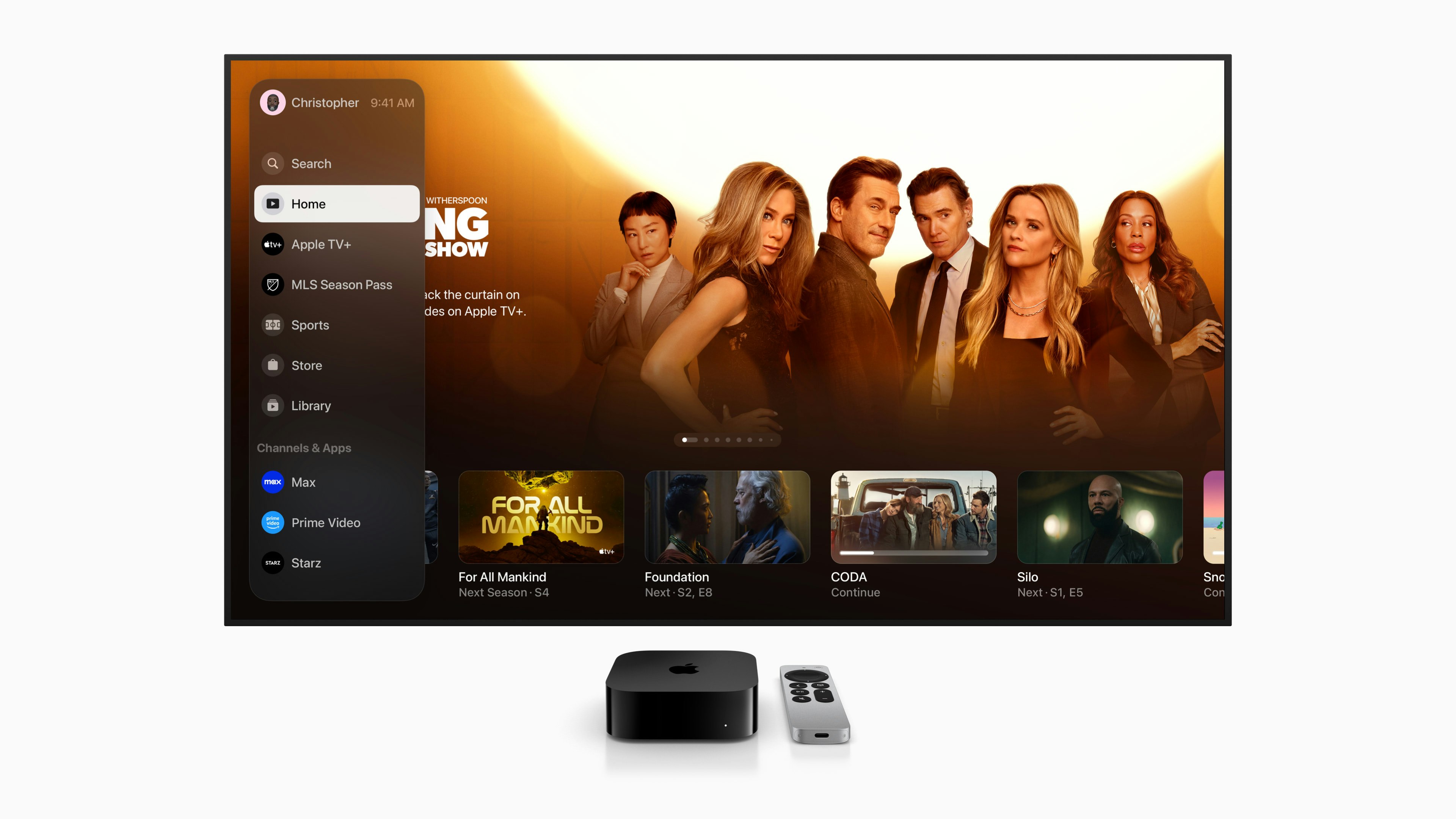The image size is (1456, 819).
Task: Select Home from the sidebar menu
Action: pos(336,203)
